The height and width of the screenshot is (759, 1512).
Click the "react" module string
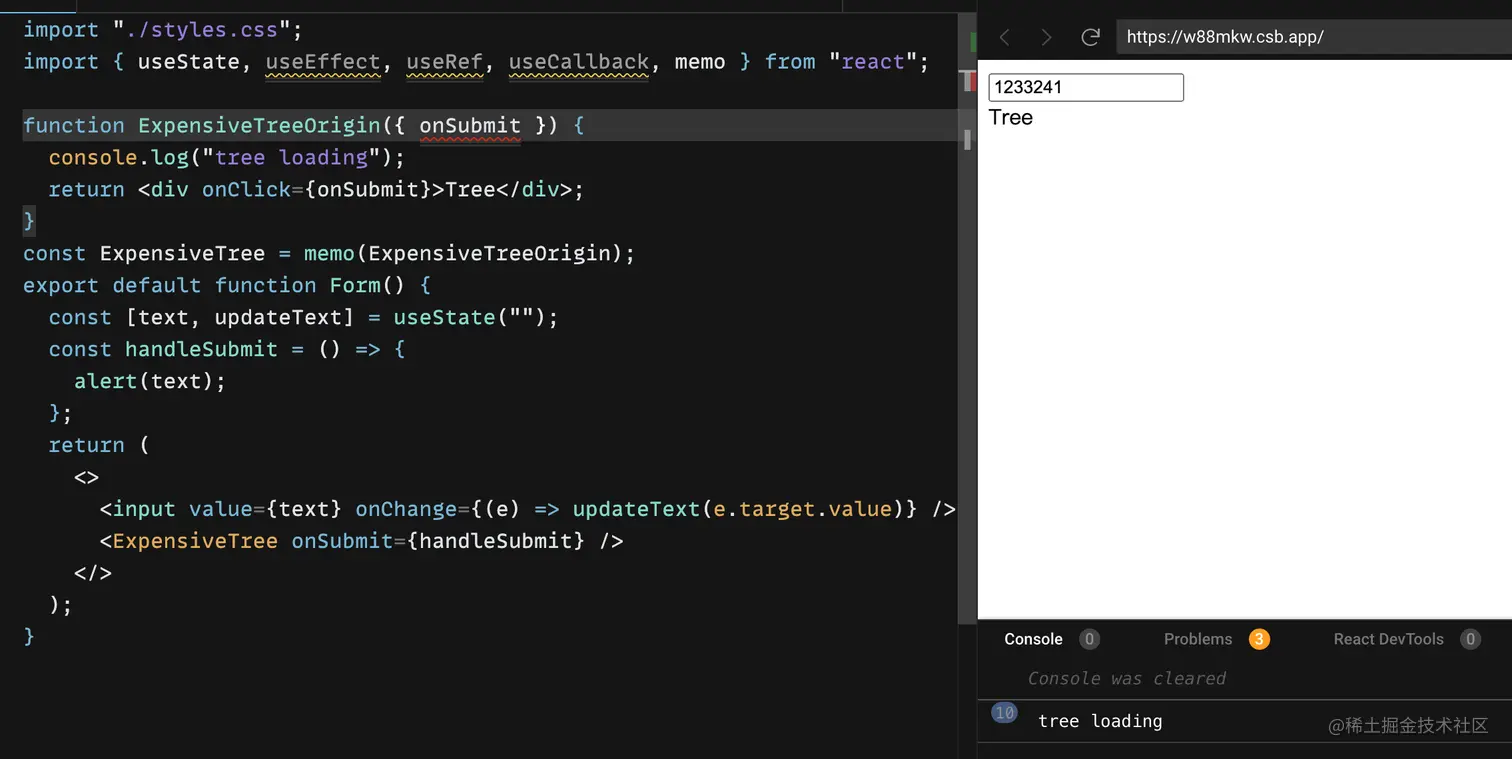873,62
